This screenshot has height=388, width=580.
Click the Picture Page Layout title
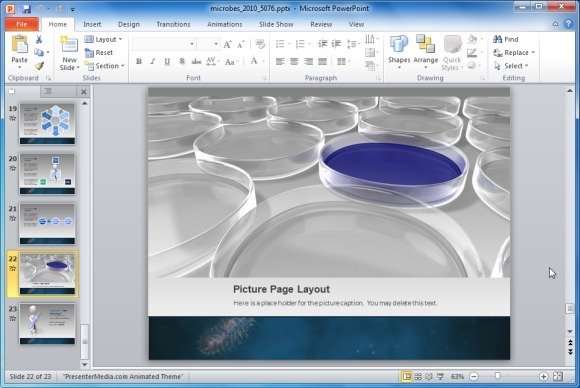(281, 289)
